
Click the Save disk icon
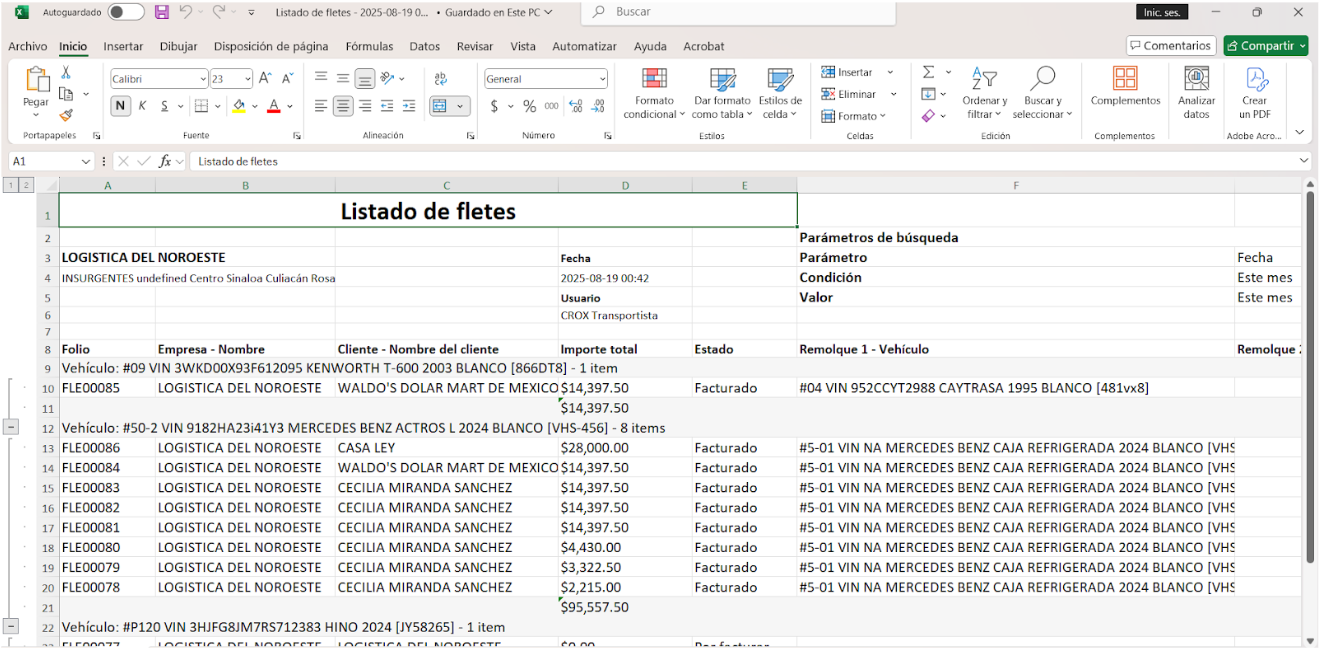162,12
